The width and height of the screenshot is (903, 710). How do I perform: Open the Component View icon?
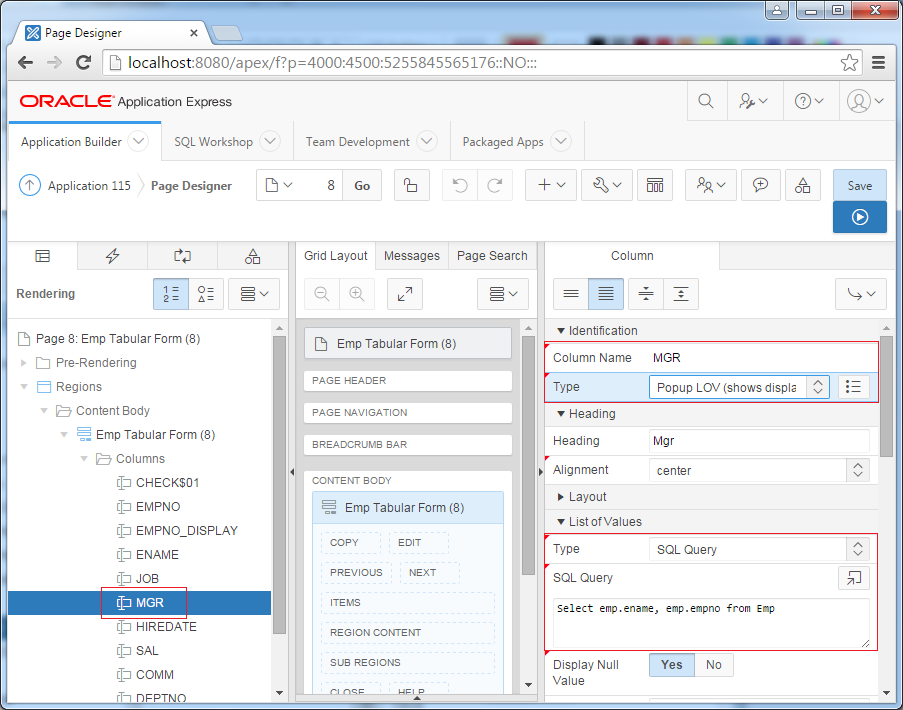tap(655, 185)
